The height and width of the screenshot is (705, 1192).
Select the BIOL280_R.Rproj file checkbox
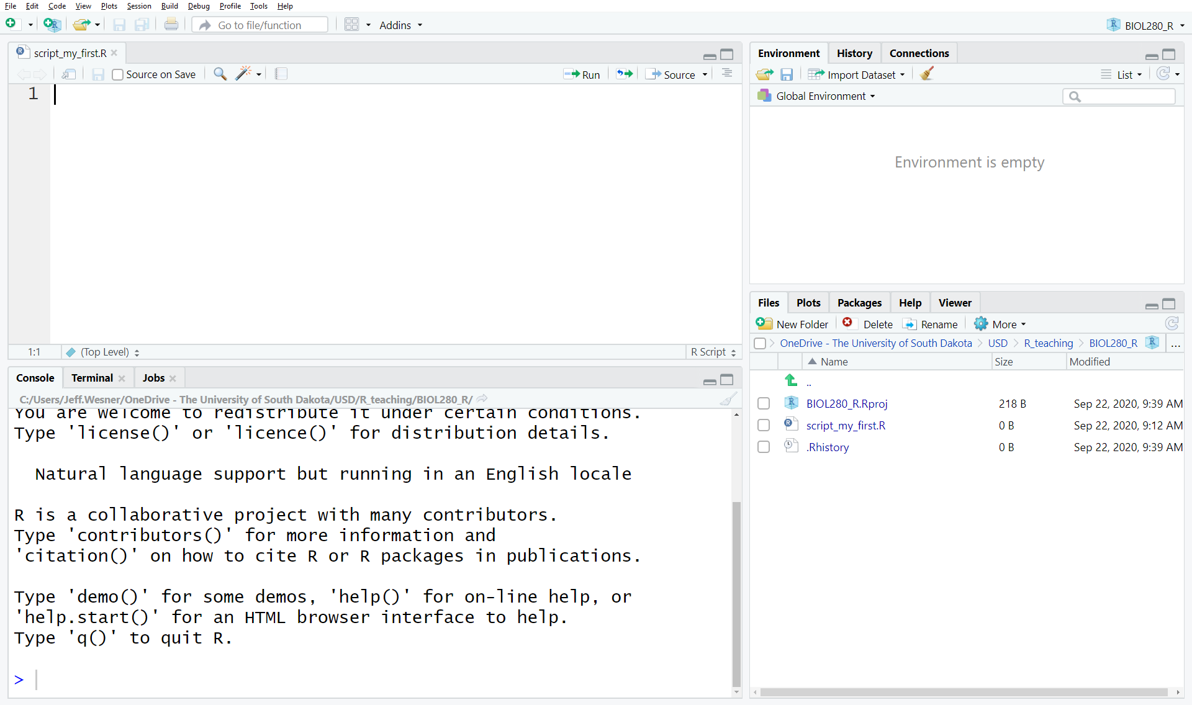(764, 403)
